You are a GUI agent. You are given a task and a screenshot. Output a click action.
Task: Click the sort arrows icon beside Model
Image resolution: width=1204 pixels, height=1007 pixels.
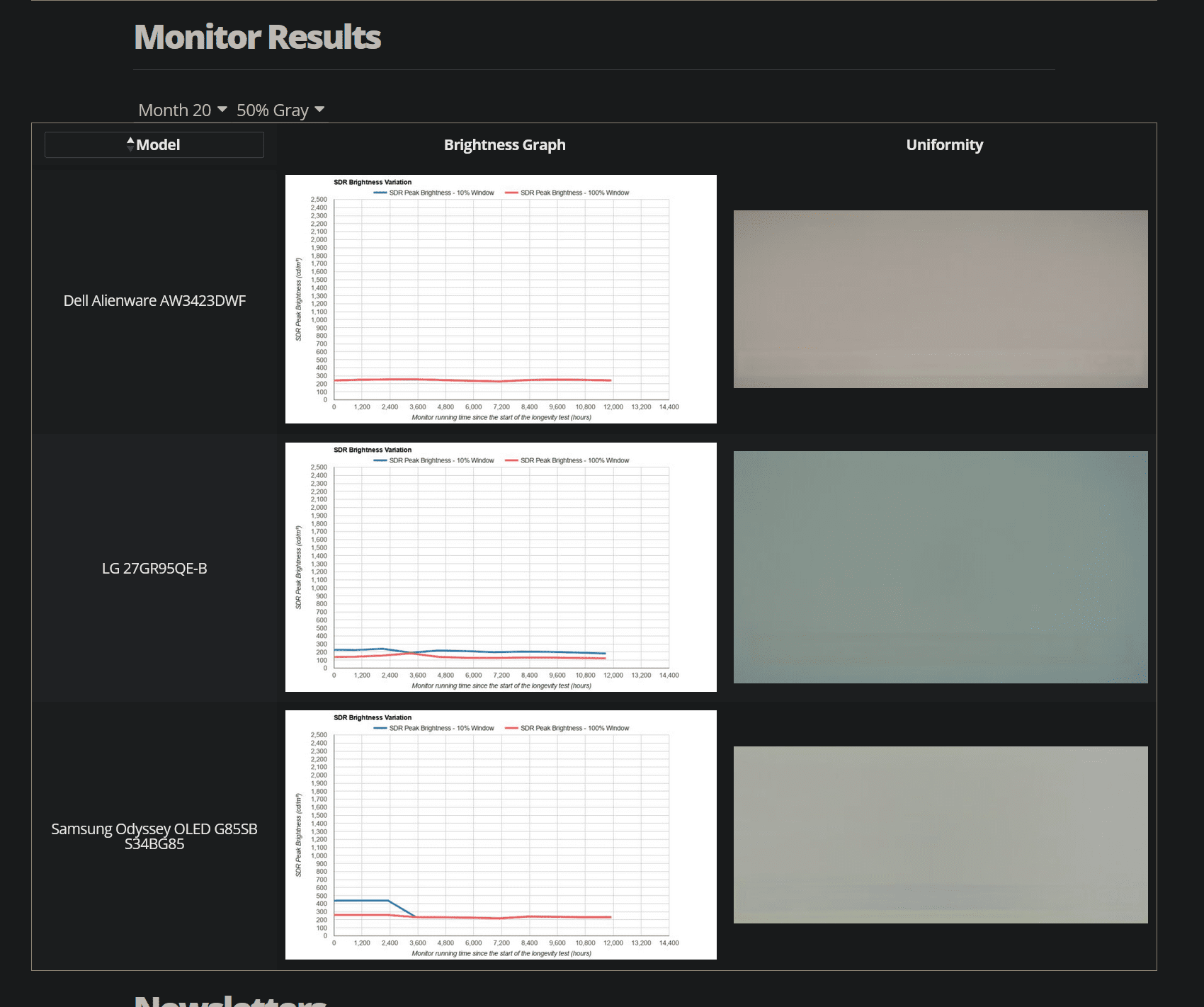click(130, 144)
